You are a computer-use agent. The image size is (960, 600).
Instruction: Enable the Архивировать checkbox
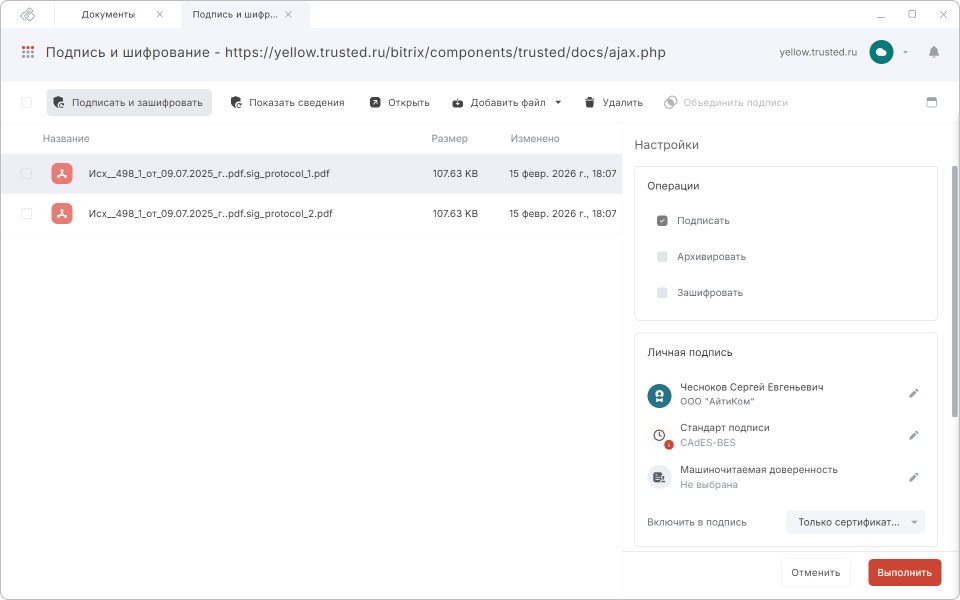662,257
